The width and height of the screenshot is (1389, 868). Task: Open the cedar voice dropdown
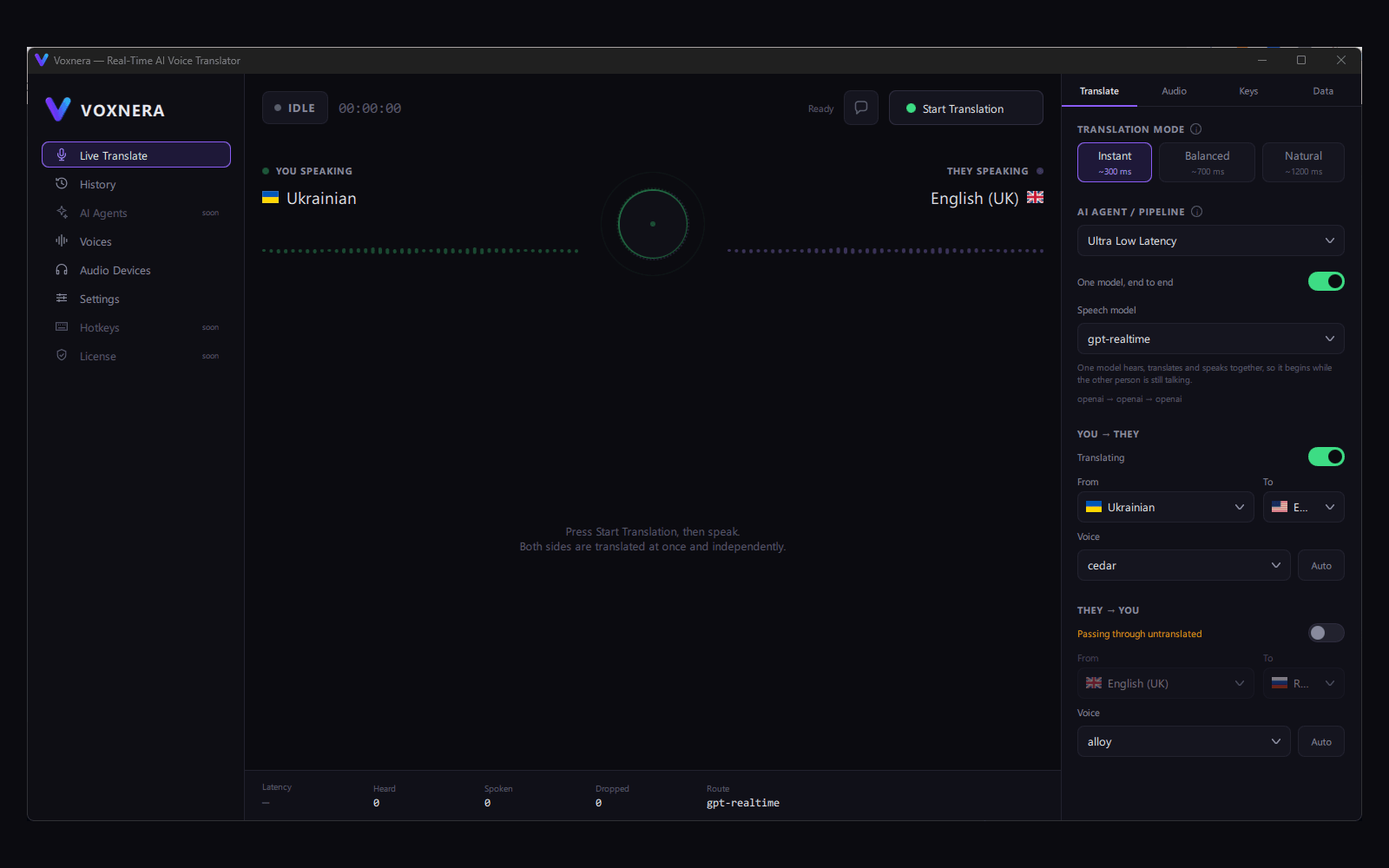1183,565
